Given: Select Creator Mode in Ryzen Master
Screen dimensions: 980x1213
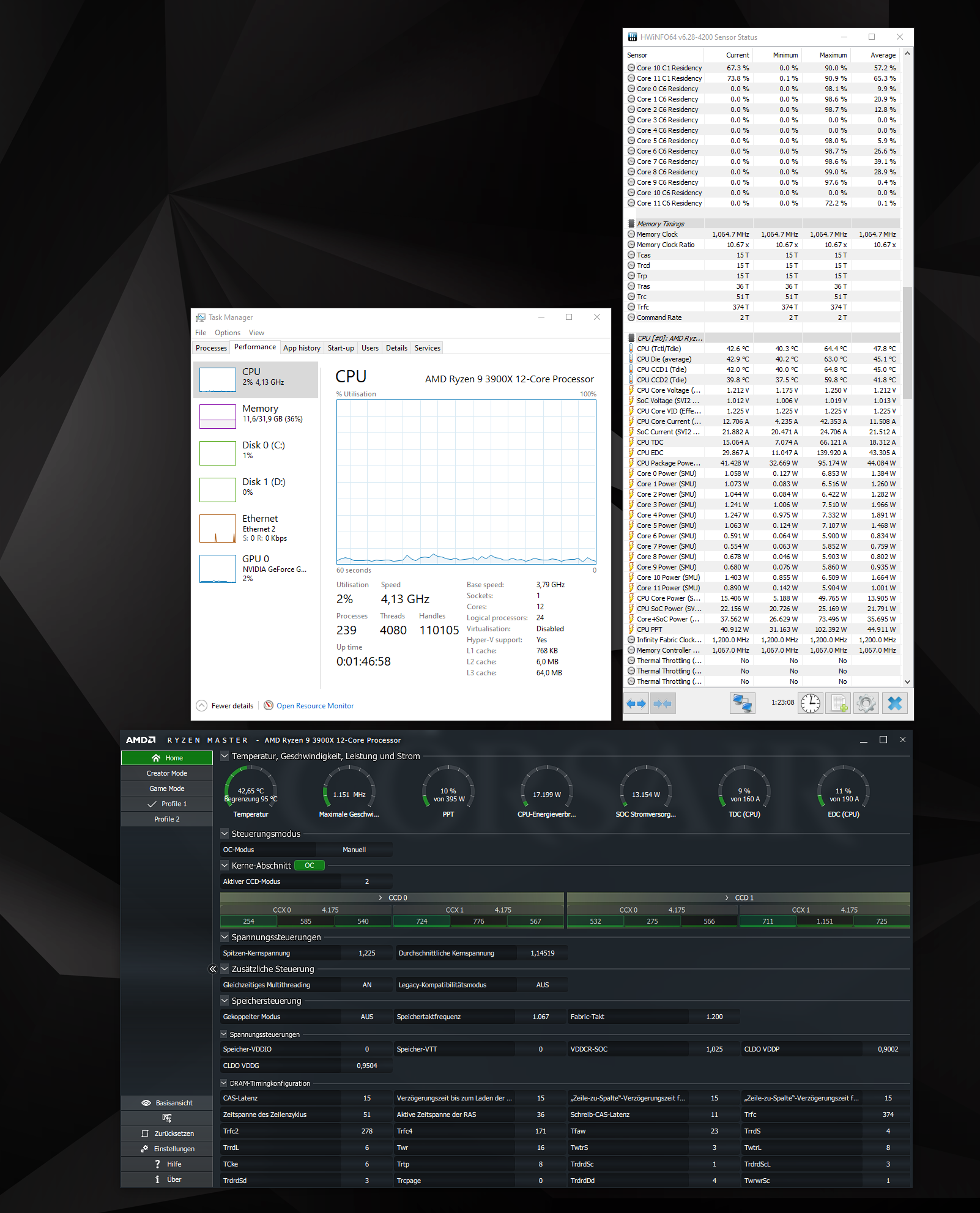Looking at the screenshot, I should [167, 773].
